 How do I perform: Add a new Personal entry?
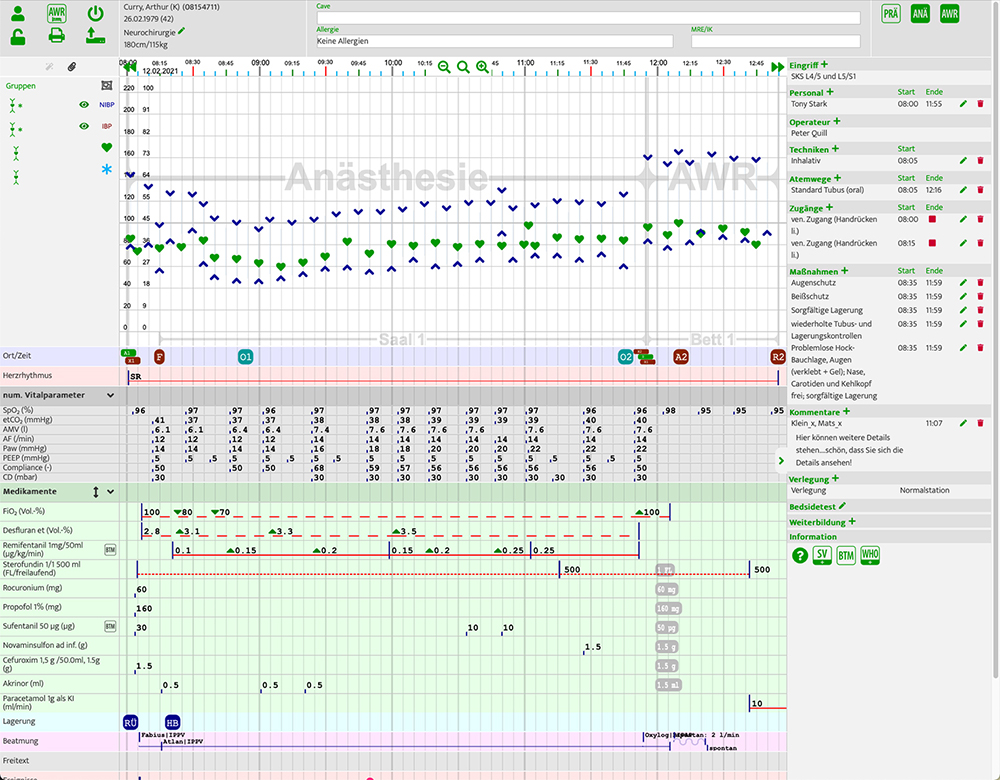pyautogui.click(x=830, y=92)
